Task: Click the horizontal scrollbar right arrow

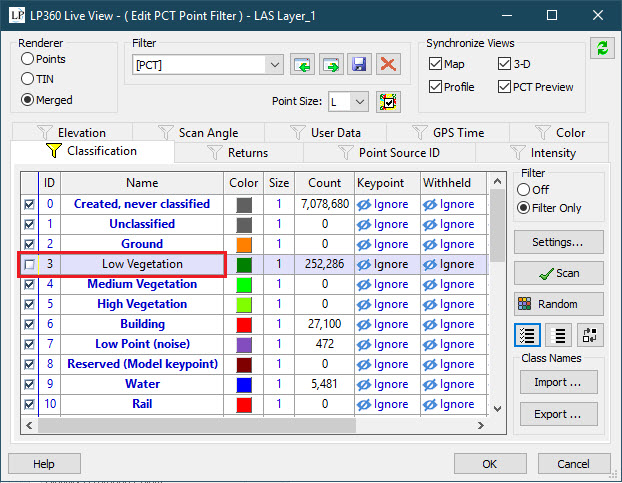Action: [481, 426]
